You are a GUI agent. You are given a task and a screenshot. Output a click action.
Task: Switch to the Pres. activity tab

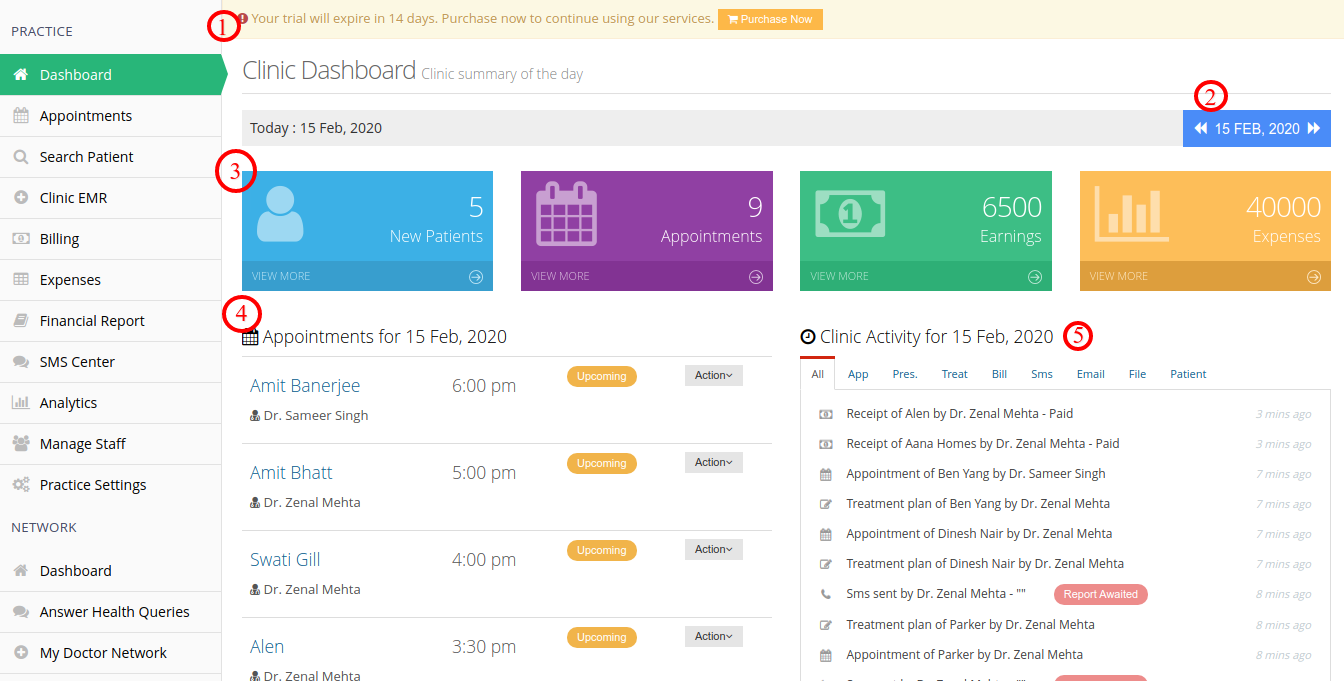point(905,374)
